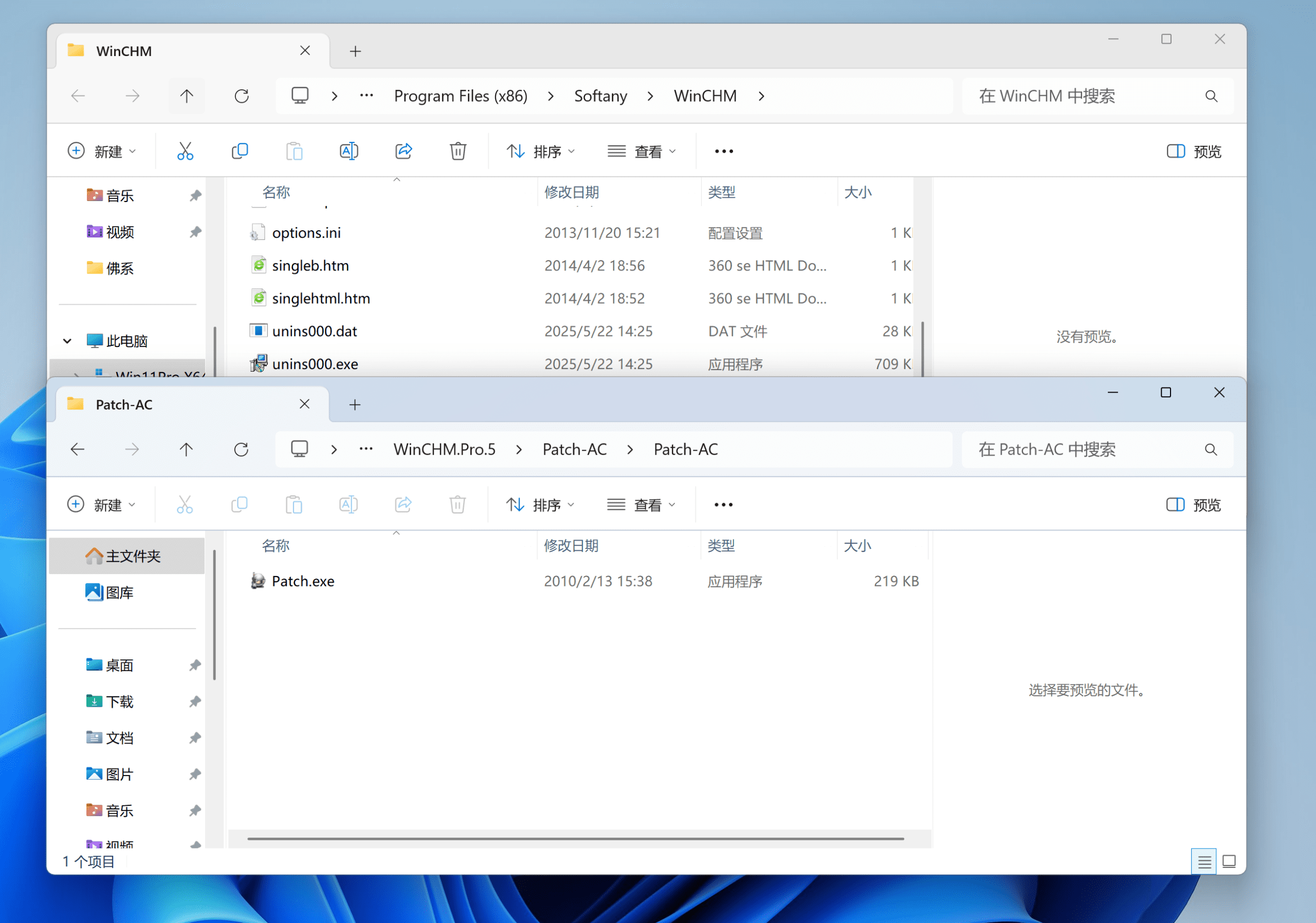
Task: Collapse the 此电脑 tree node
Action: 67,341
